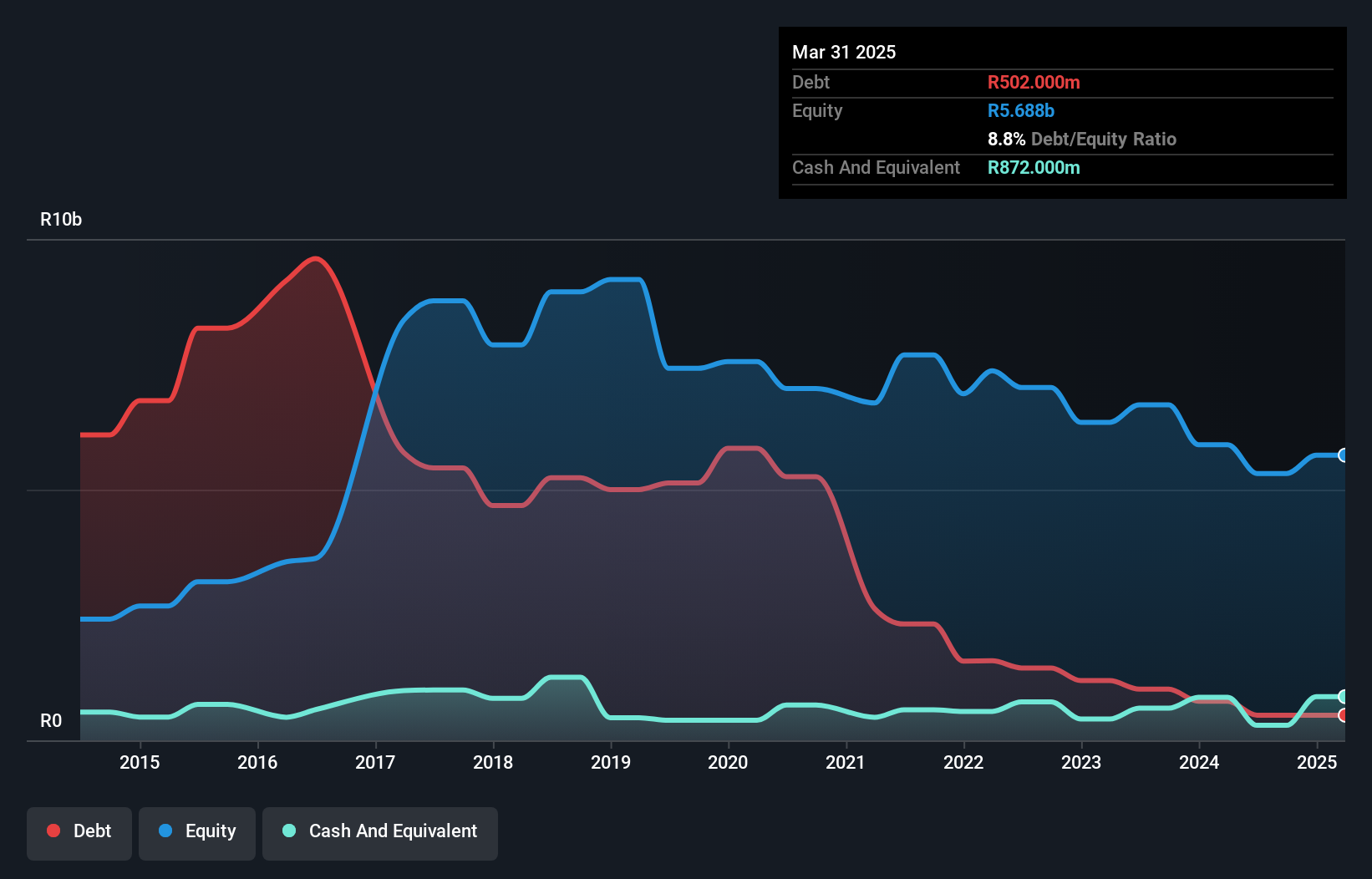
Task: Click the 2018 x-axis label
Action: click(x=493, y=762)
